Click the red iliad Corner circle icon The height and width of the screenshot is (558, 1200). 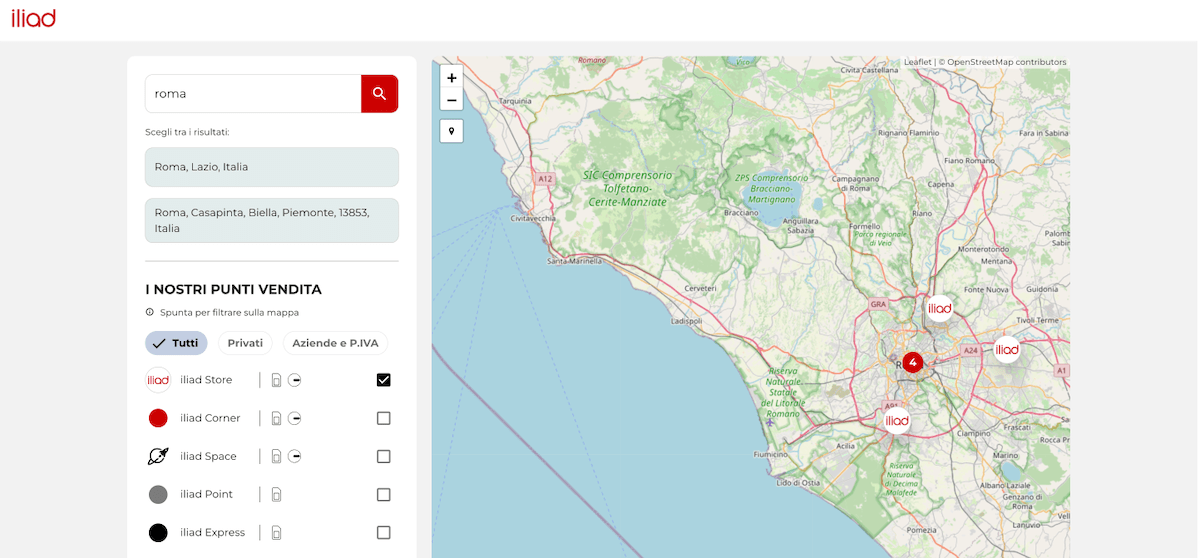click(x=158, y=418)
